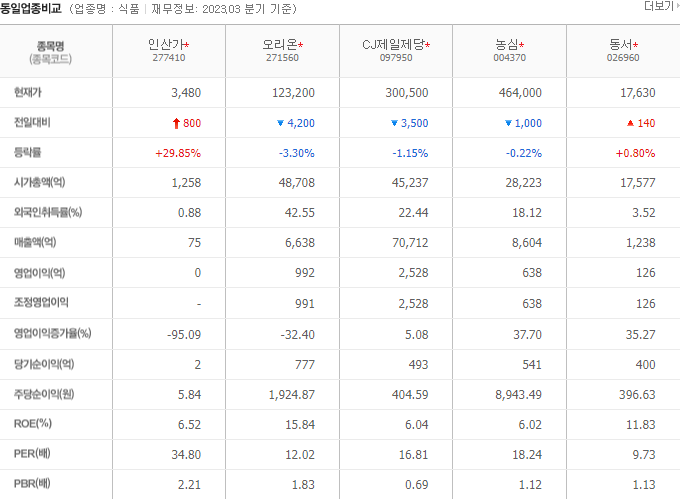Image resolution: width=680 pixels, height=500 pixels.
Task: Click the 종목명 header cell
Action: (x=50, y=46)
